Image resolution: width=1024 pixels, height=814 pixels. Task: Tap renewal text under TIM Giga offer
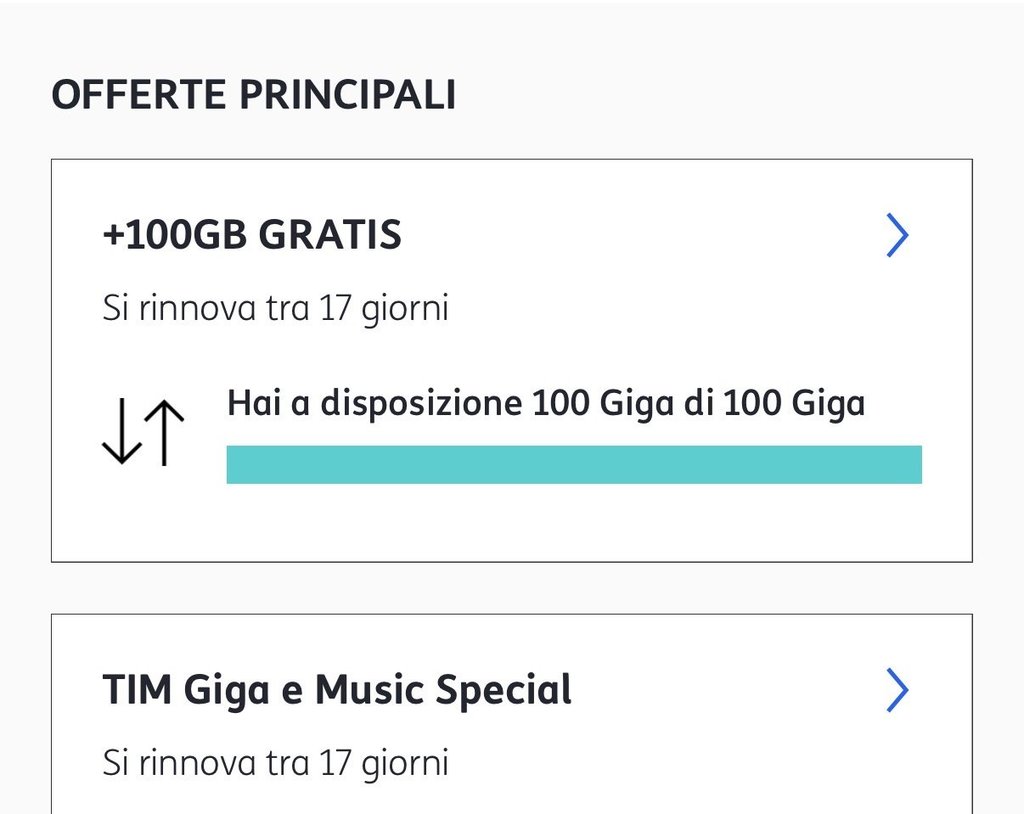point(275,763)
